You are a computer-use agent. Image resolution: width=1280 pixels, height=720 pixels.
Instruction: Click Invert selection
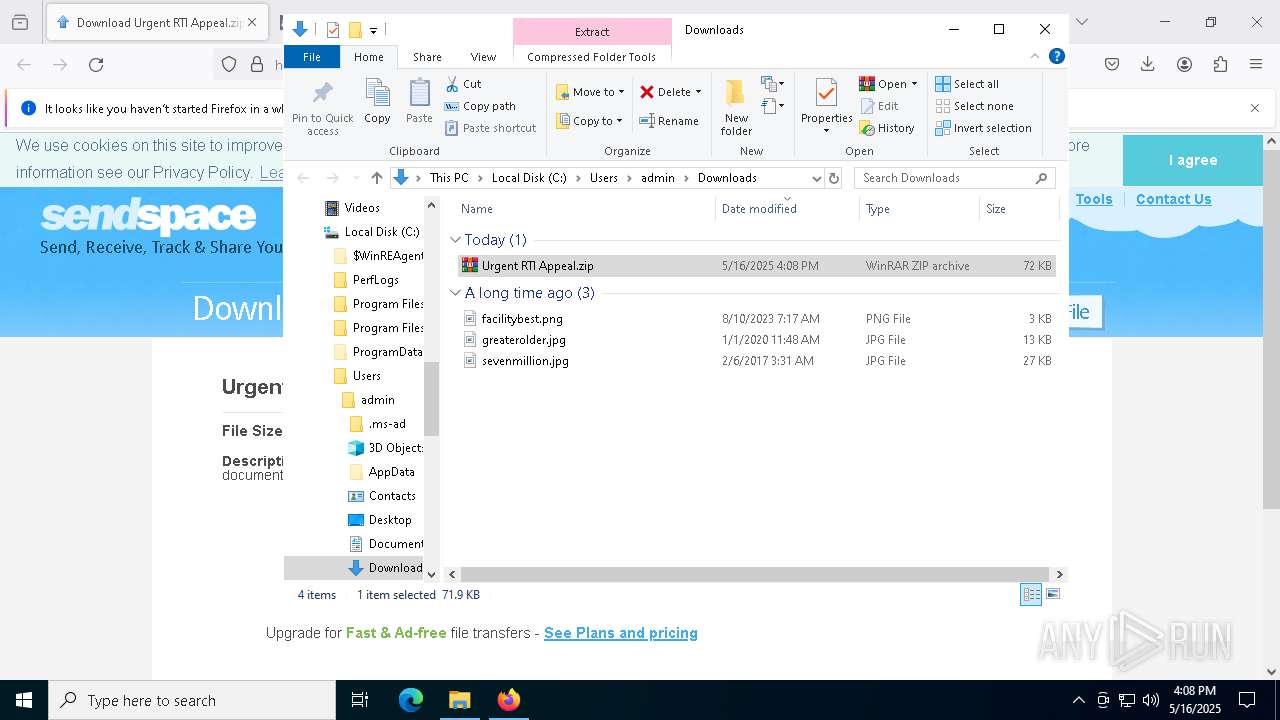click(983, 128)
